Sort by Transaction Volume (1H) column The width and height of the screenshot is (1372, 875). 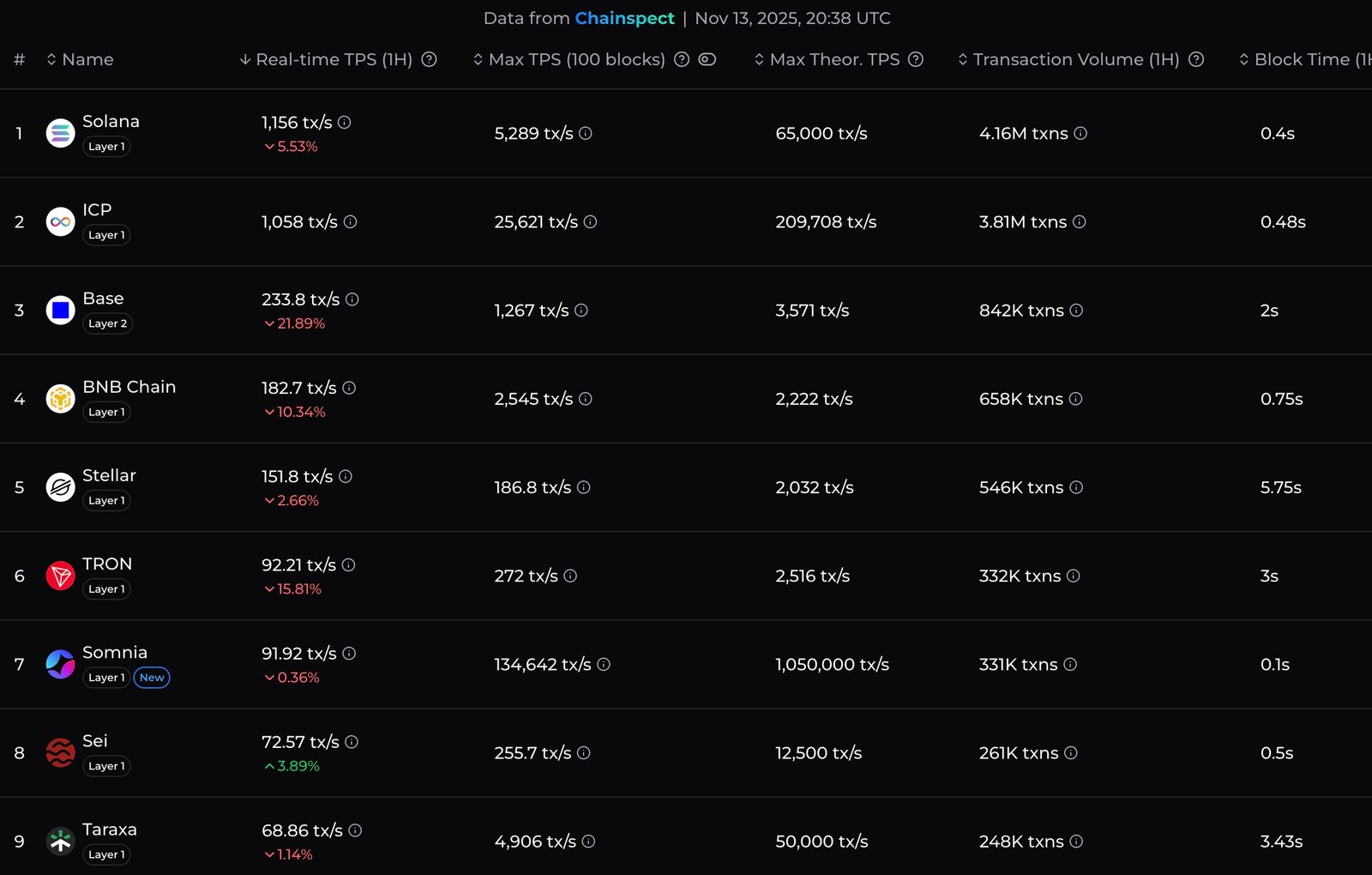[1075, 59]
